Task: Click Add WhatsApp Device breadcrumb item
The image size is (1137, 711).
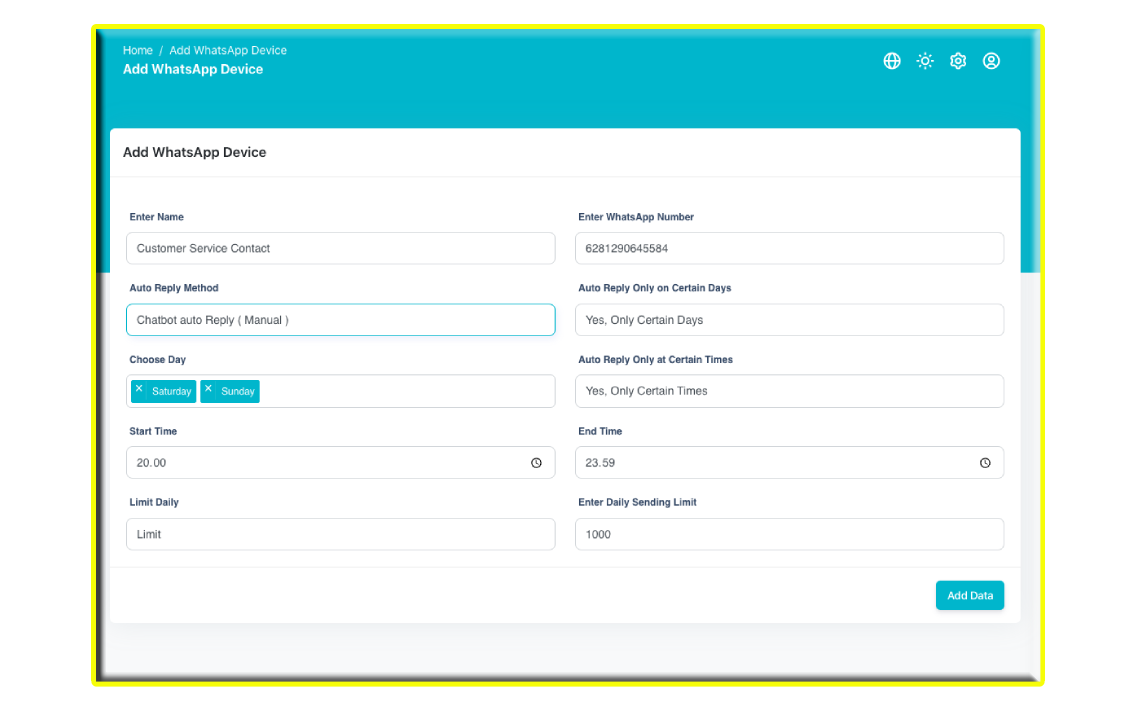Action: (228, 50)
